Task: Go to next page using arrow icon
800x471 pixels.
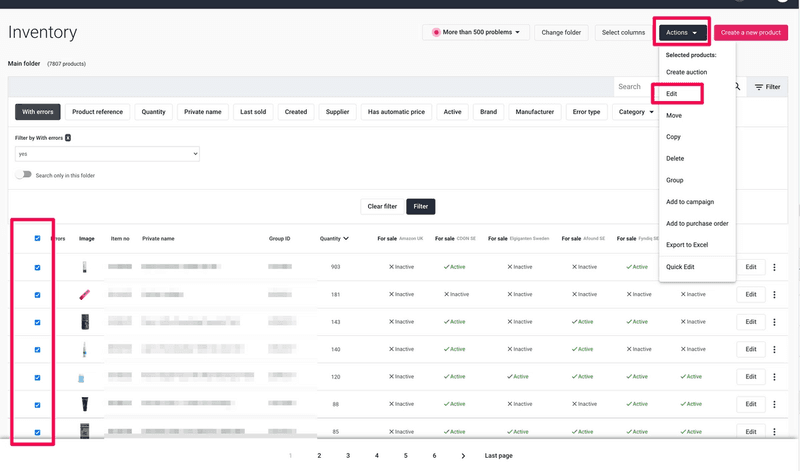Action: pos(463,456)
